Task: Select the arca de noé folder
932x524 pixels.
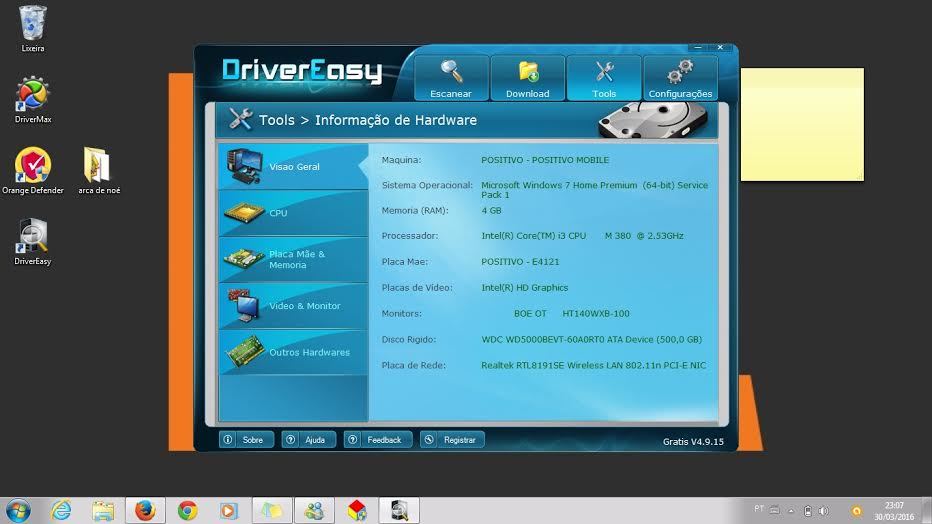Action: pyautogui.click(x=99, y=171)
